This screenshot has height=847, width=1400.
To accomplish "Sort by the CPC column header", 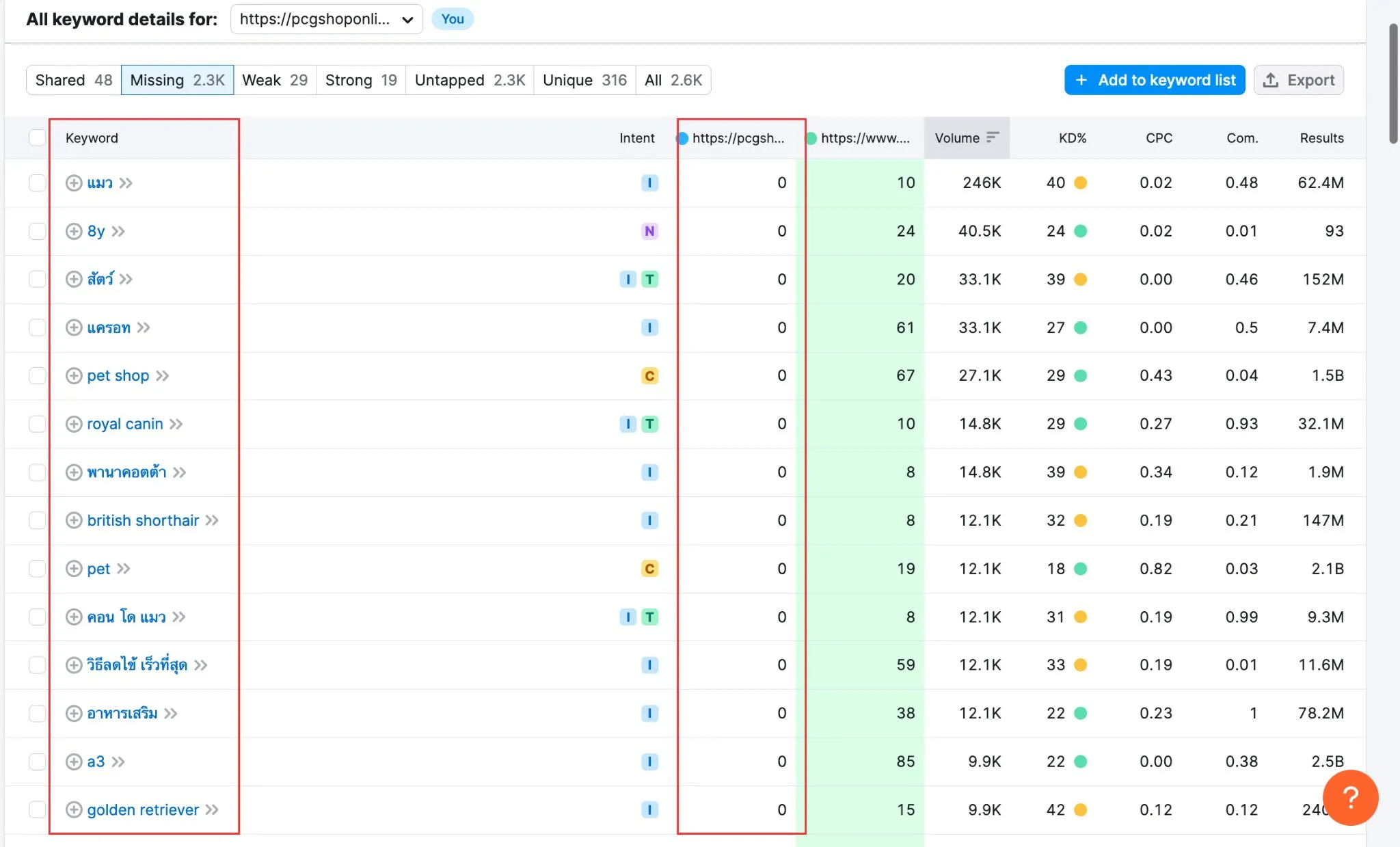I will [x=1159, y=137].
